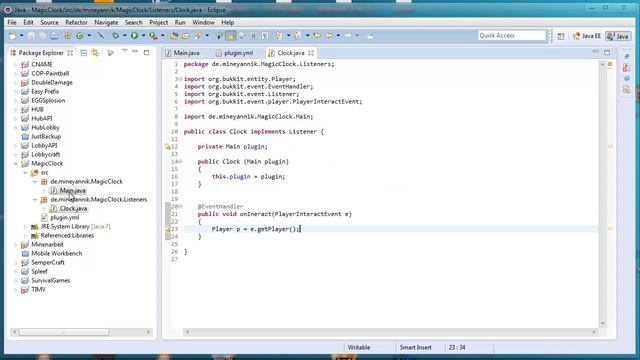Open the Debug button dropdown arrow
640x360 pixels.
[x=124, y=36]
